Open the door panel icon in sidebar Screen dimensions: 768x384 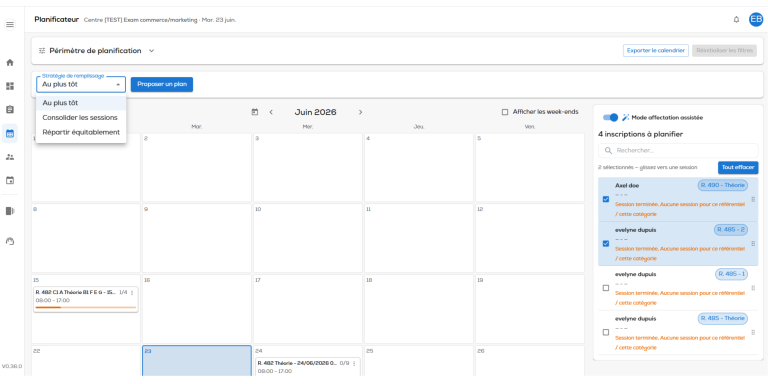coord(10,211)
